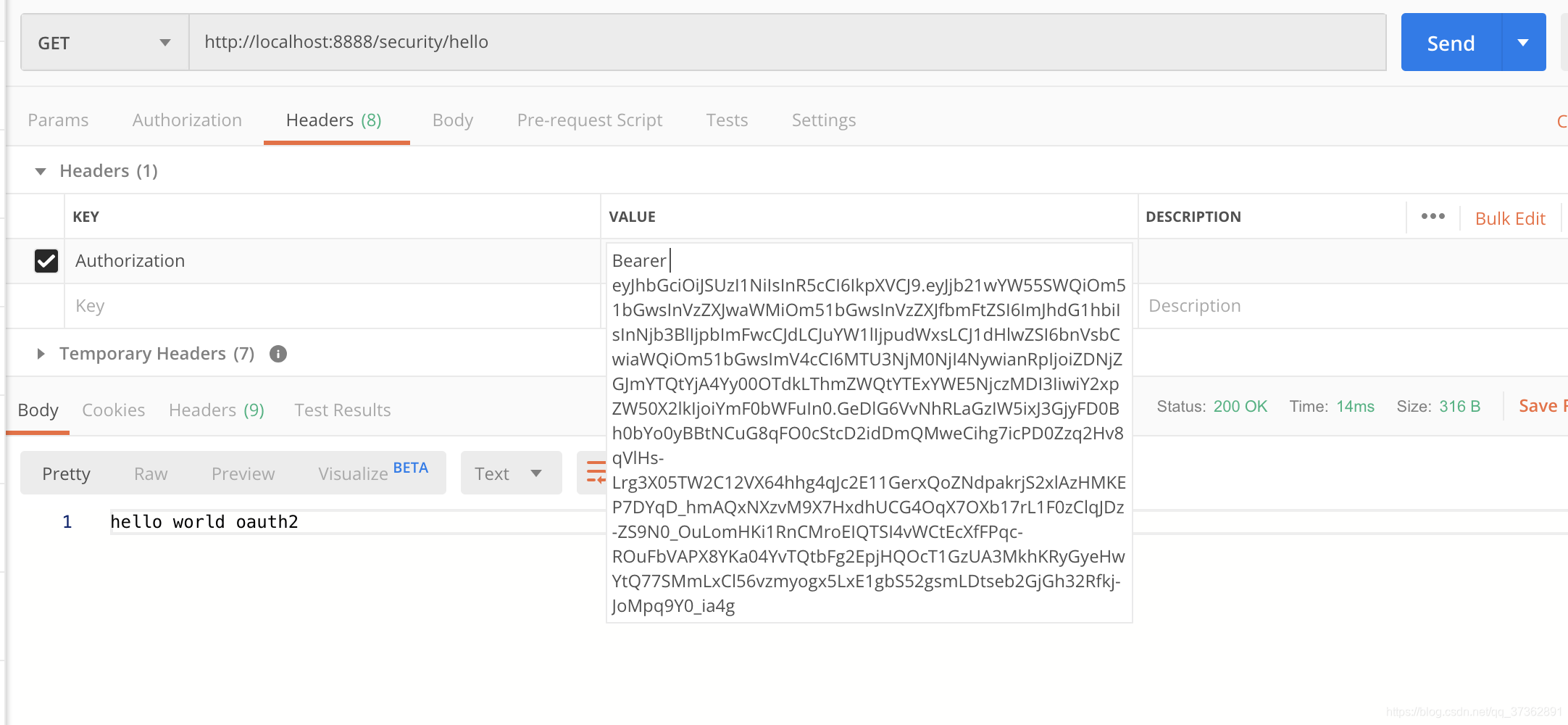Open the request Body tab

pyautogui.click(x=453, y=120)
